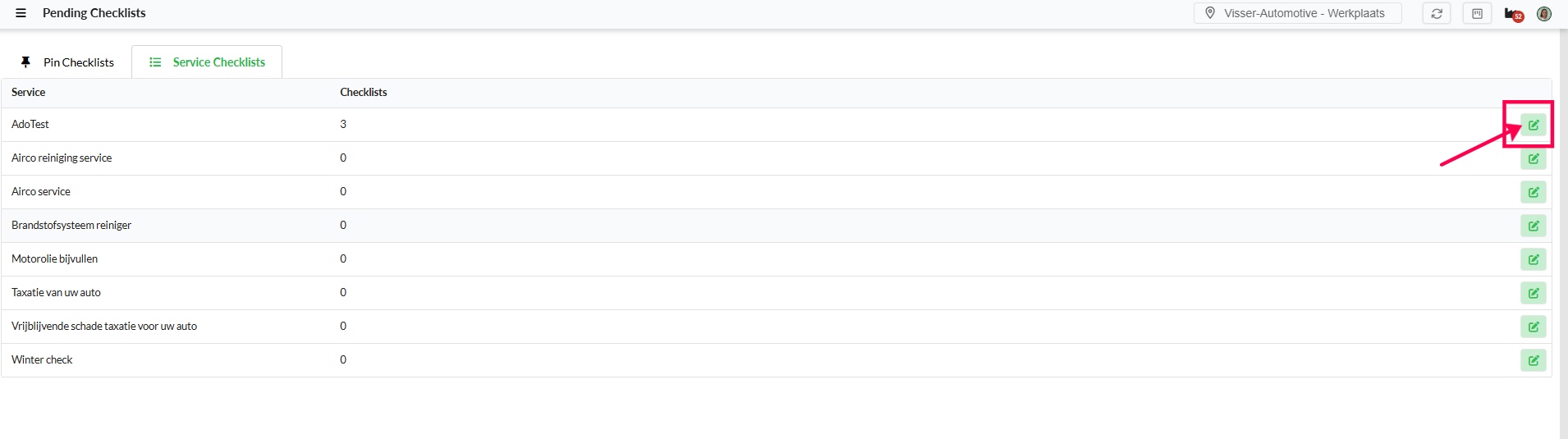Click the Service column header
Image resolution: width=1568 pixels, height=439 pixels.
(29, 93)
